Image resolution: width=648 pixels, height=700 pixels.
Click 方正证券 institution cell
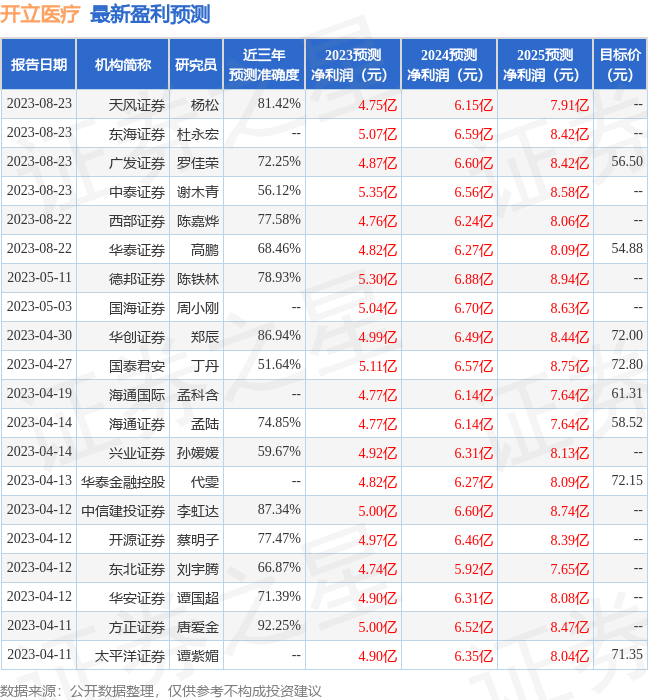(137, 627)
